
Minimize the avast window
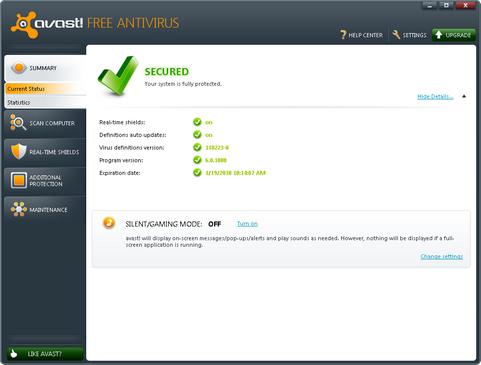click(x=430, y=5)
